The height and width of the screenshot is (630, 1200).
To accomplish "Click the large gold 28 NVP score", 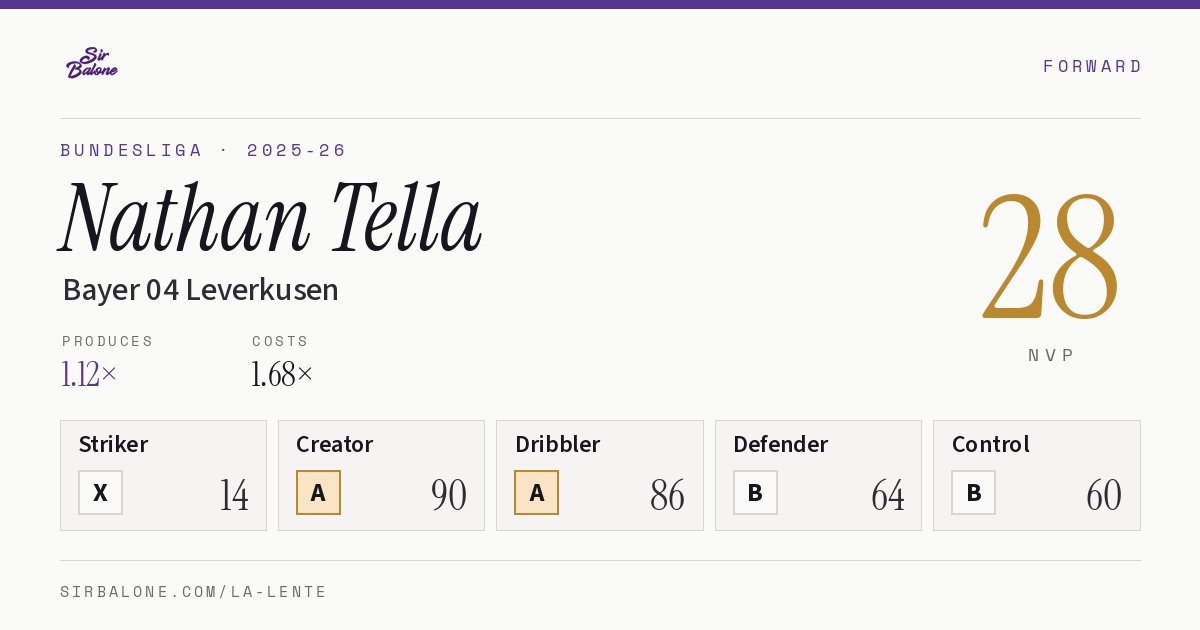I will tap(1050, 257).
